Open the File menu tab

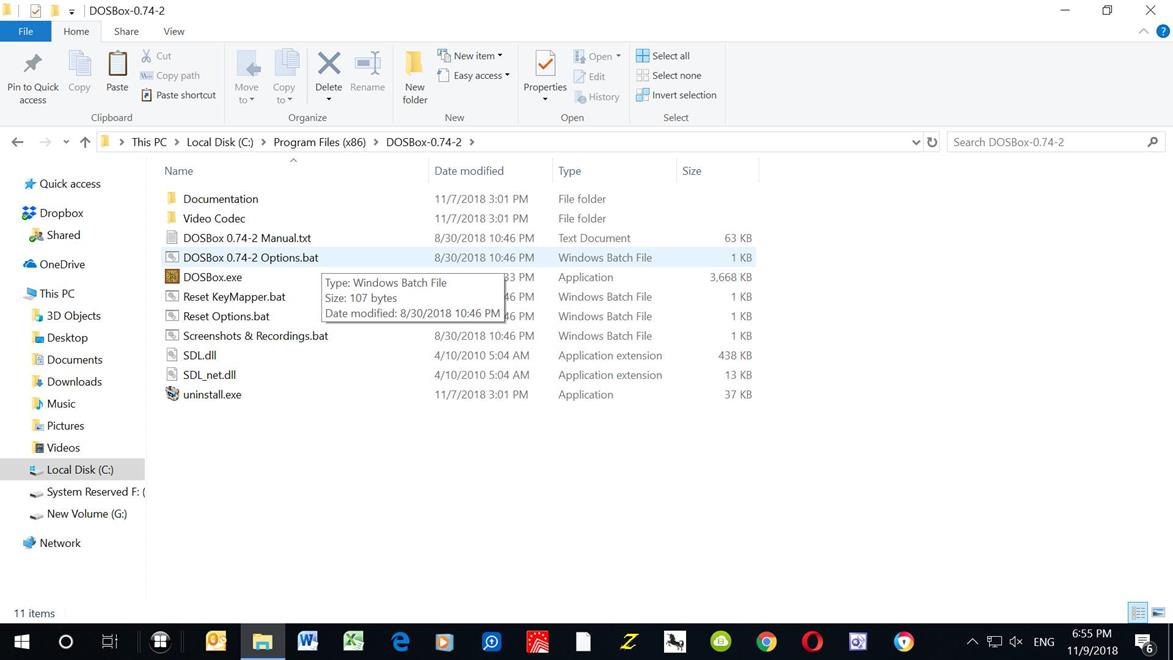click(26, 31)
